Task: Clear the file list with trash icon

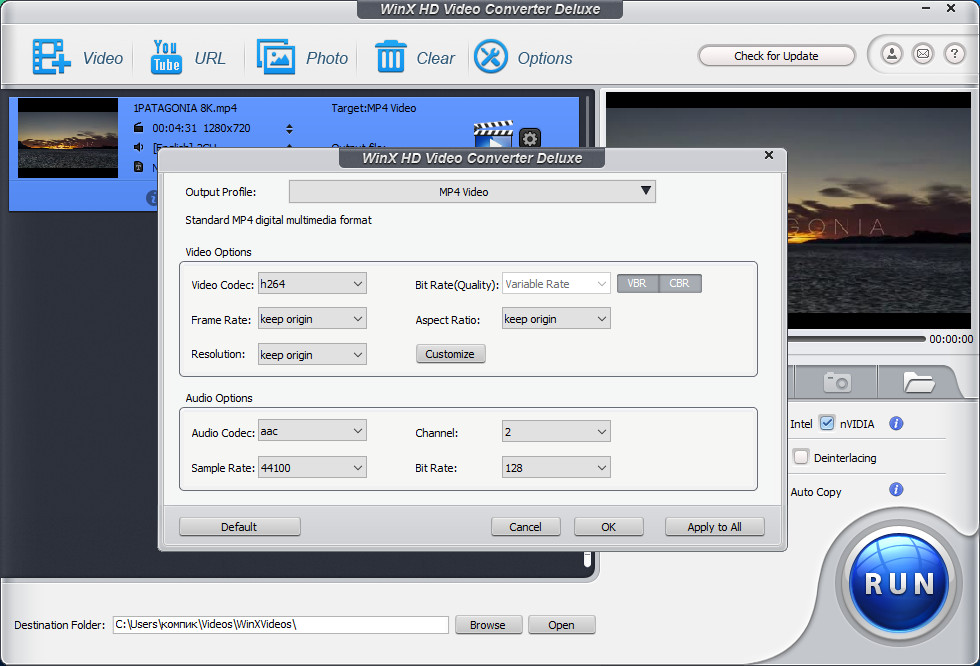Action: pyautogui.click(x=391, y=57)
